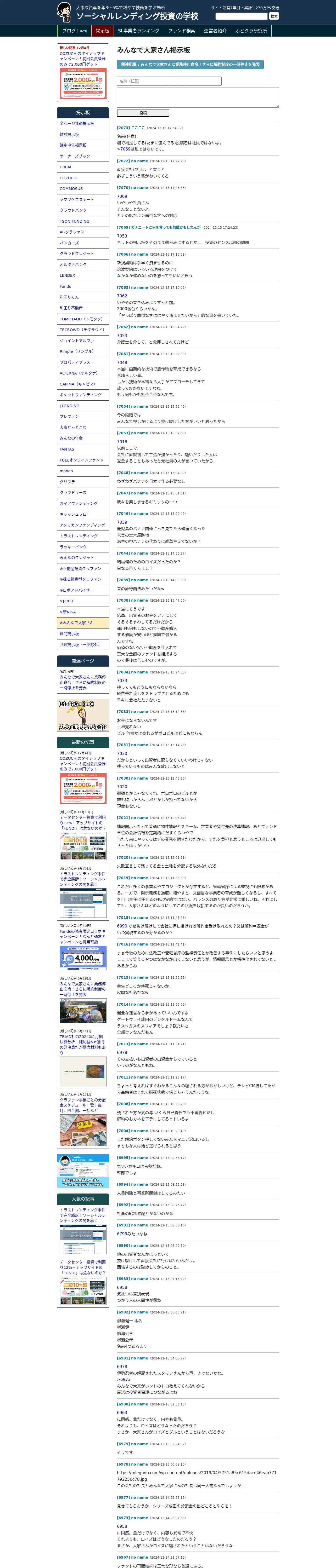
Task: Open the 運営者紹介 tab
Action: [x=215, y=31]
